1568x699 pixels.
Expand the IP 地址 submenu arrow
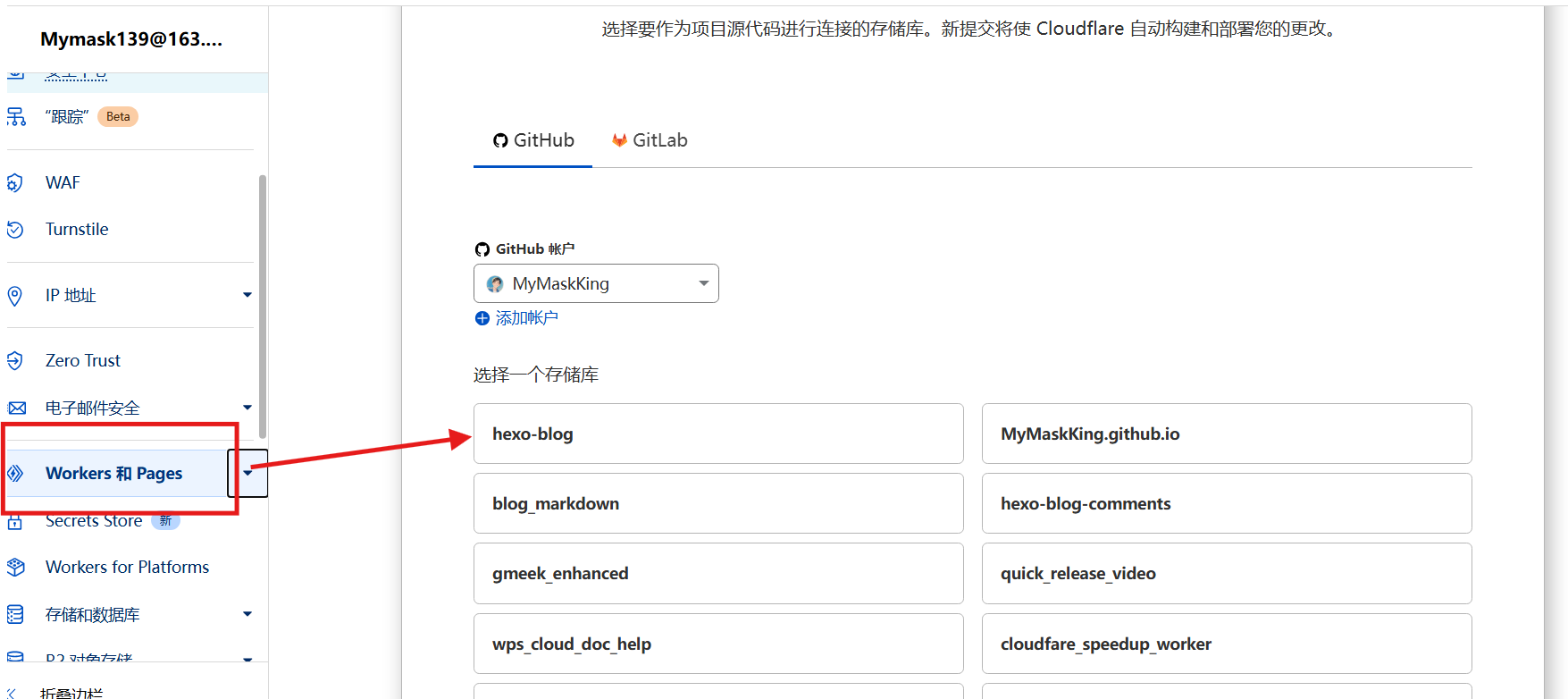coord(247,295)
